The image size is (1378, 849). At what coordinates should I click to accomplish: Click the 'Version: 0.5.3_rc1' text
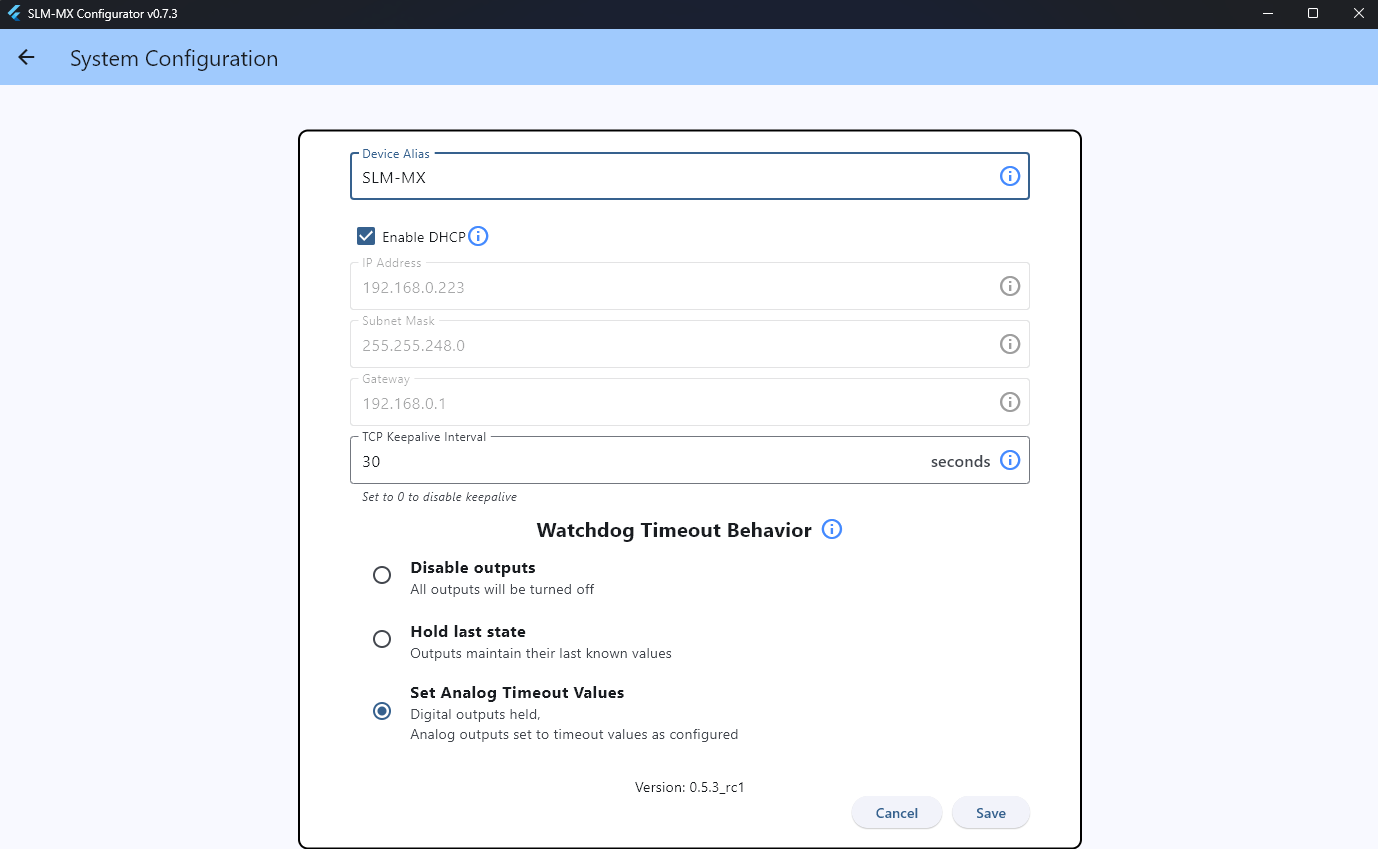[x=690, y=787]
